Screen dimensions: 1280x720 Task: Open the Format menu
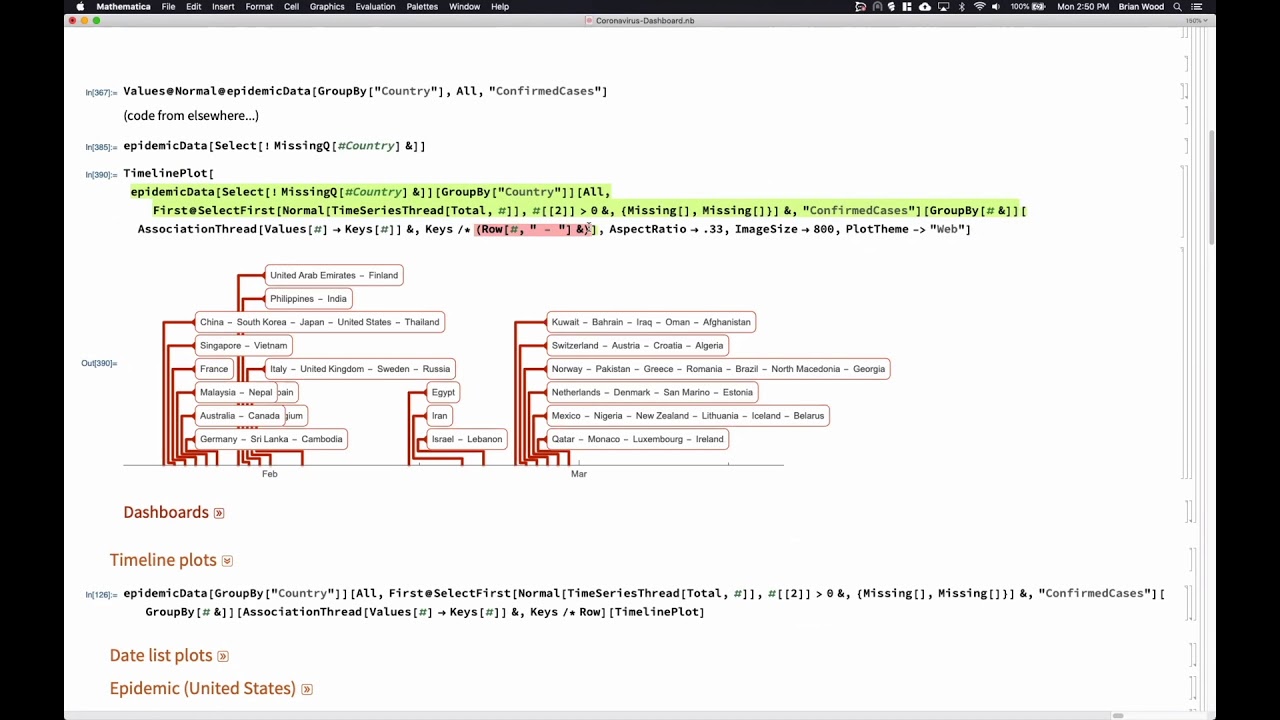pos(259,6)
